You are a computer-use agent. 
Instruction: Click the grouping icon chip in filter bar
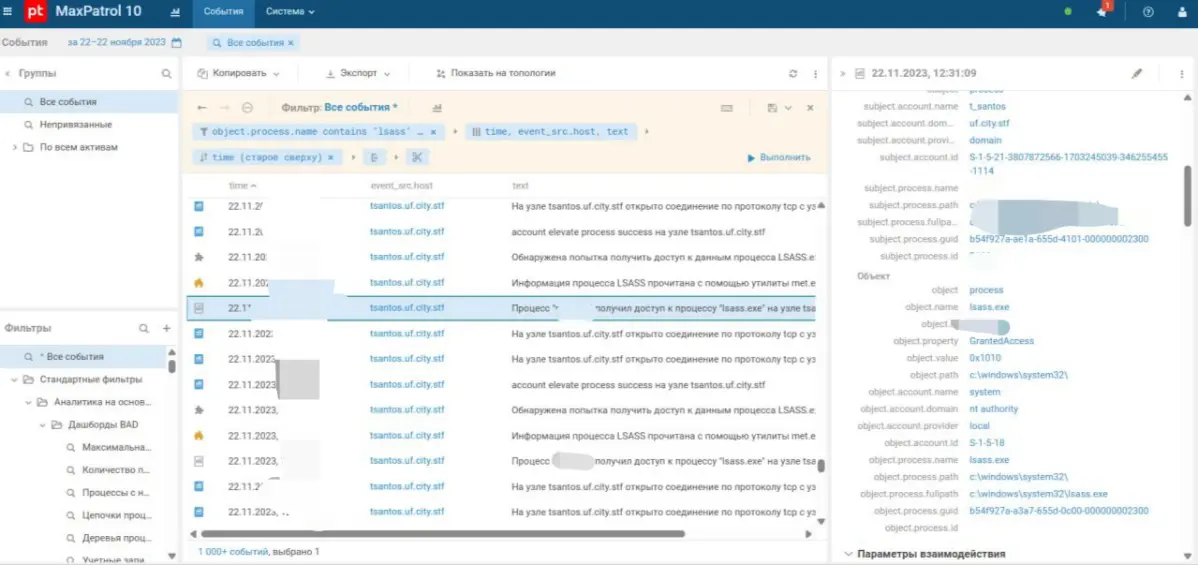click(x=374, y=157)
